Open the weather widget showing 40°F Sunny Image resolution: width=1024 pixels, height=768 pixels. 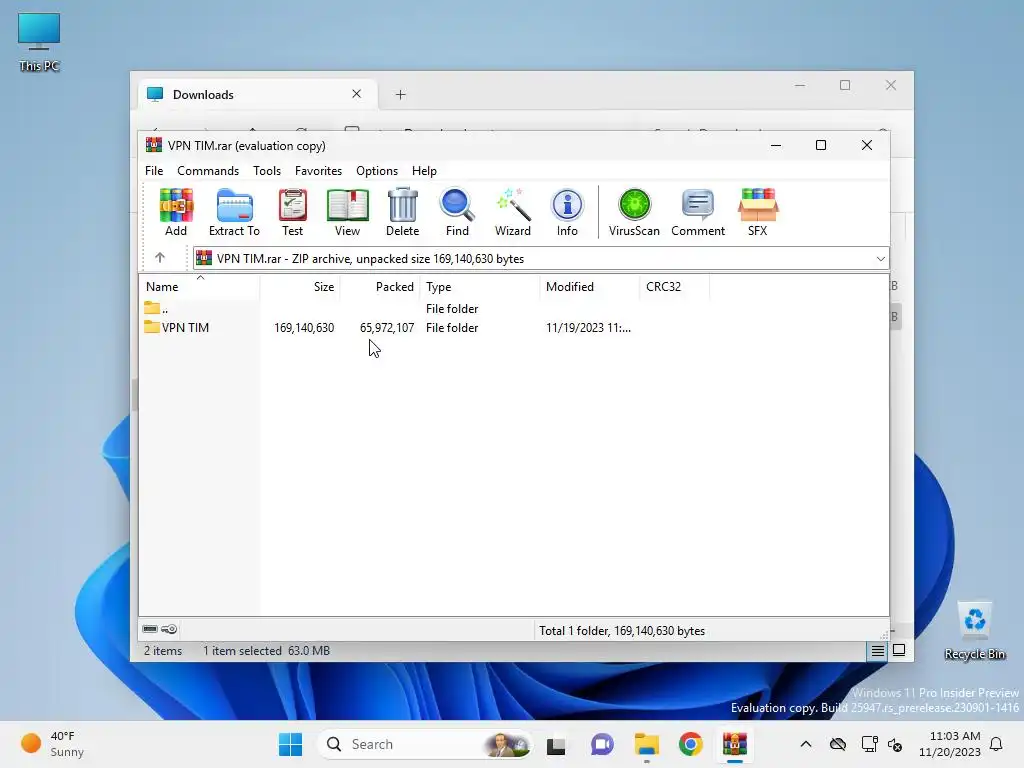pyautogui.click(x=52, y=744)
